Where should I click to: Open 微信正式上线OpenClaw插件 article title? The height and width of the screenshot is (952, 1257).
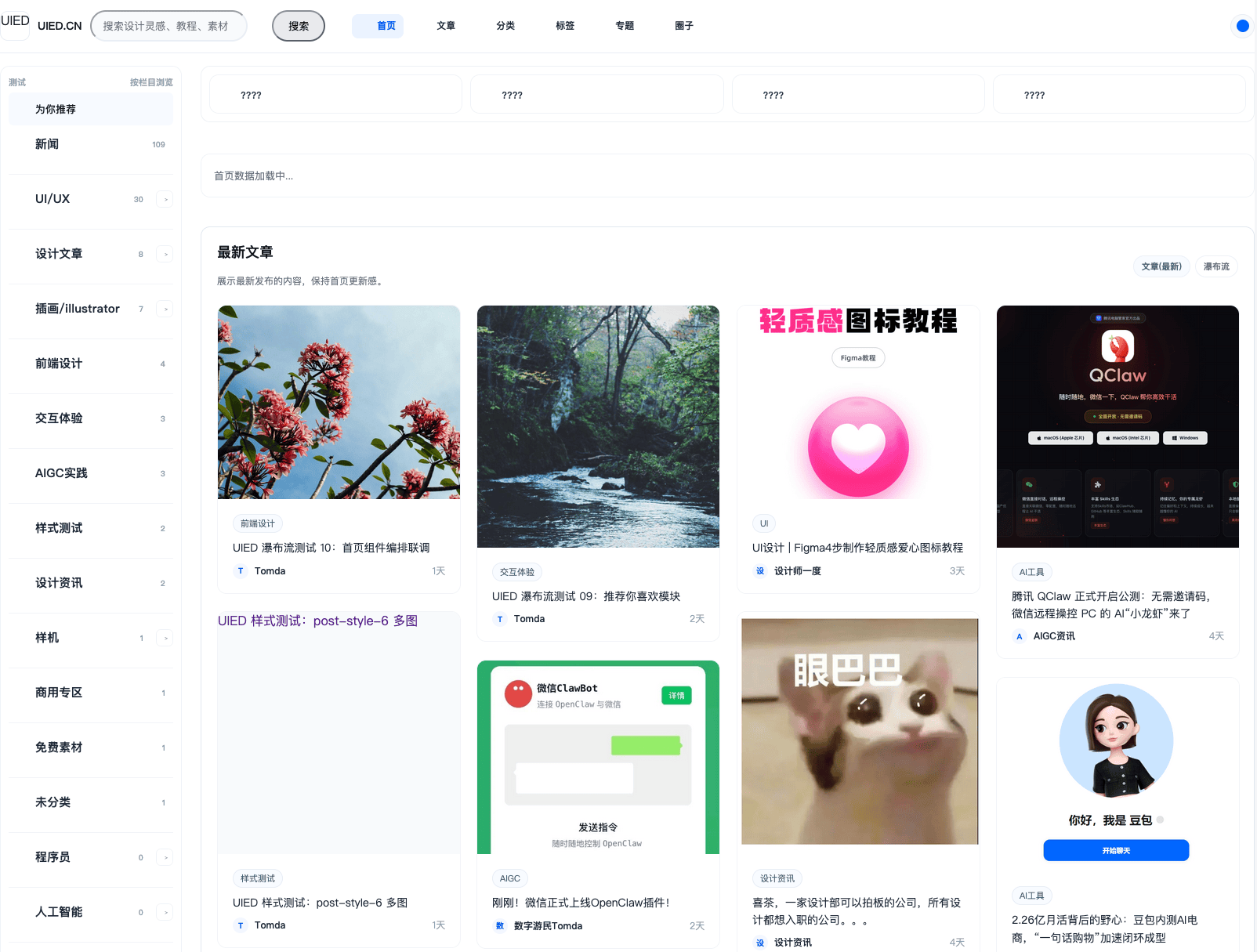(581, 903)
